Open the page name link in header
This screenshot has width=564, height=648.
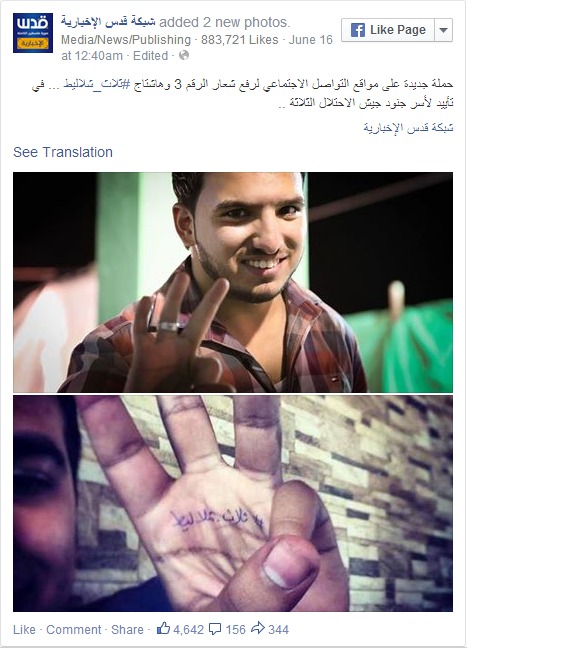click(108, 21)
